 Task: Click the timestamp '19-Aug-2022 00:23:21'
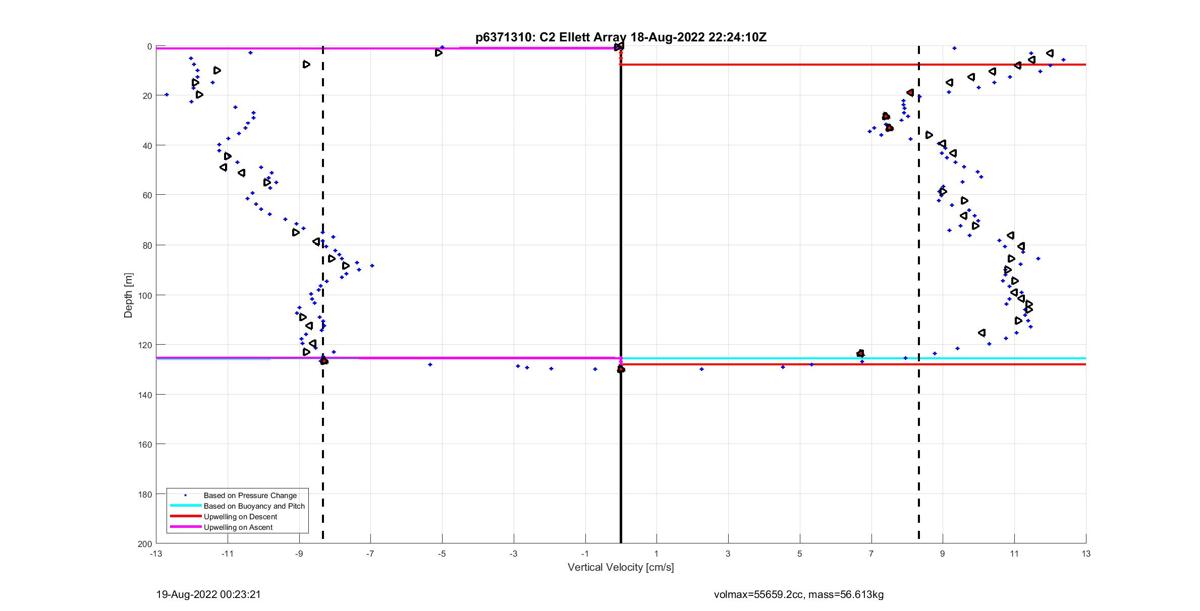tap(209, 595)
